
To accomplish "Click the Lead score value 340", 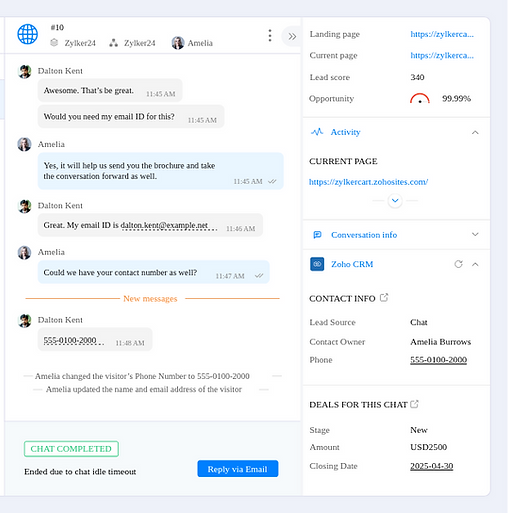I will pos(417,77).
